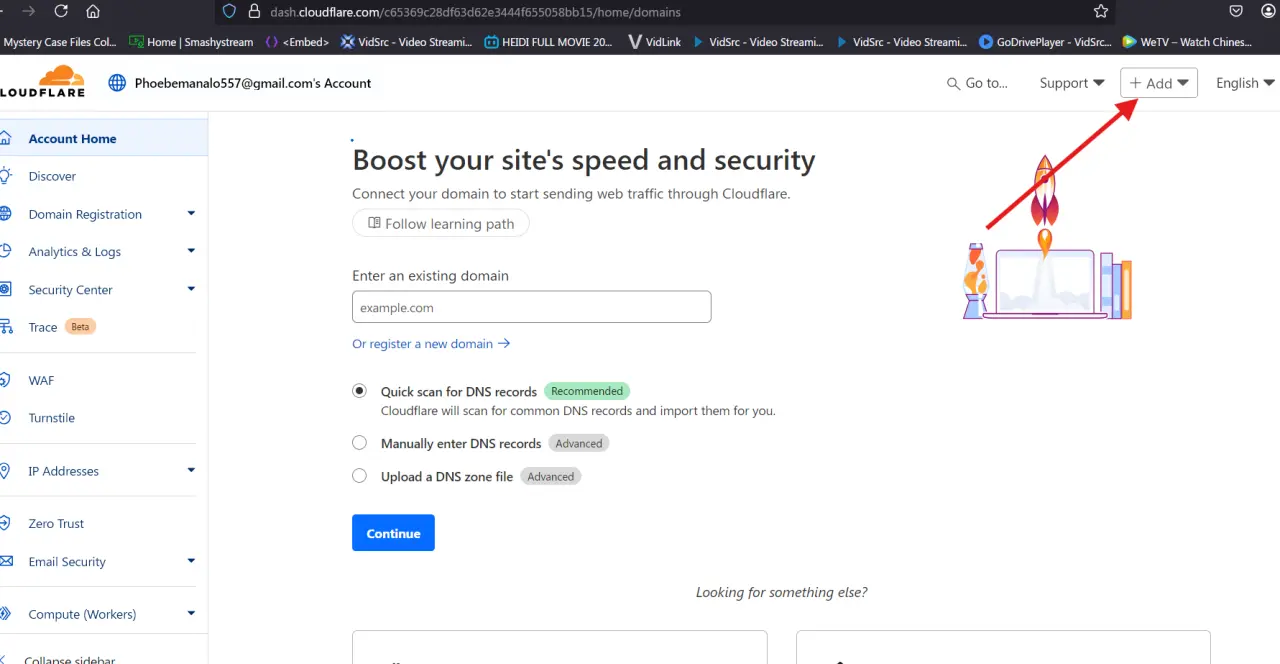Click the Beta badge next to Trace
1280x664 pixels.
(x=80, y=327)
